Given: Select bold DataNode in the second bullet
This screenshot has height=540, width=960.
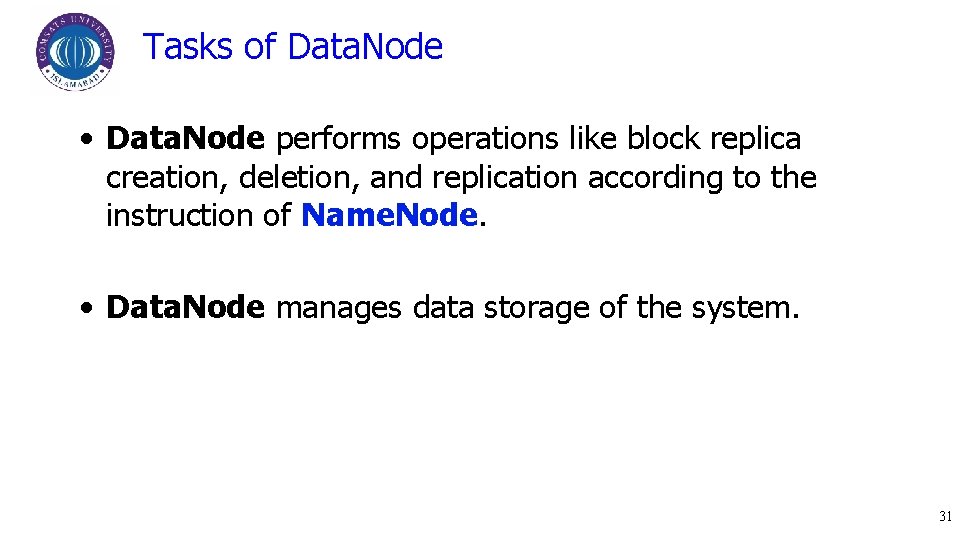Looking at the screenshot, I should click(x=186, y=307).
